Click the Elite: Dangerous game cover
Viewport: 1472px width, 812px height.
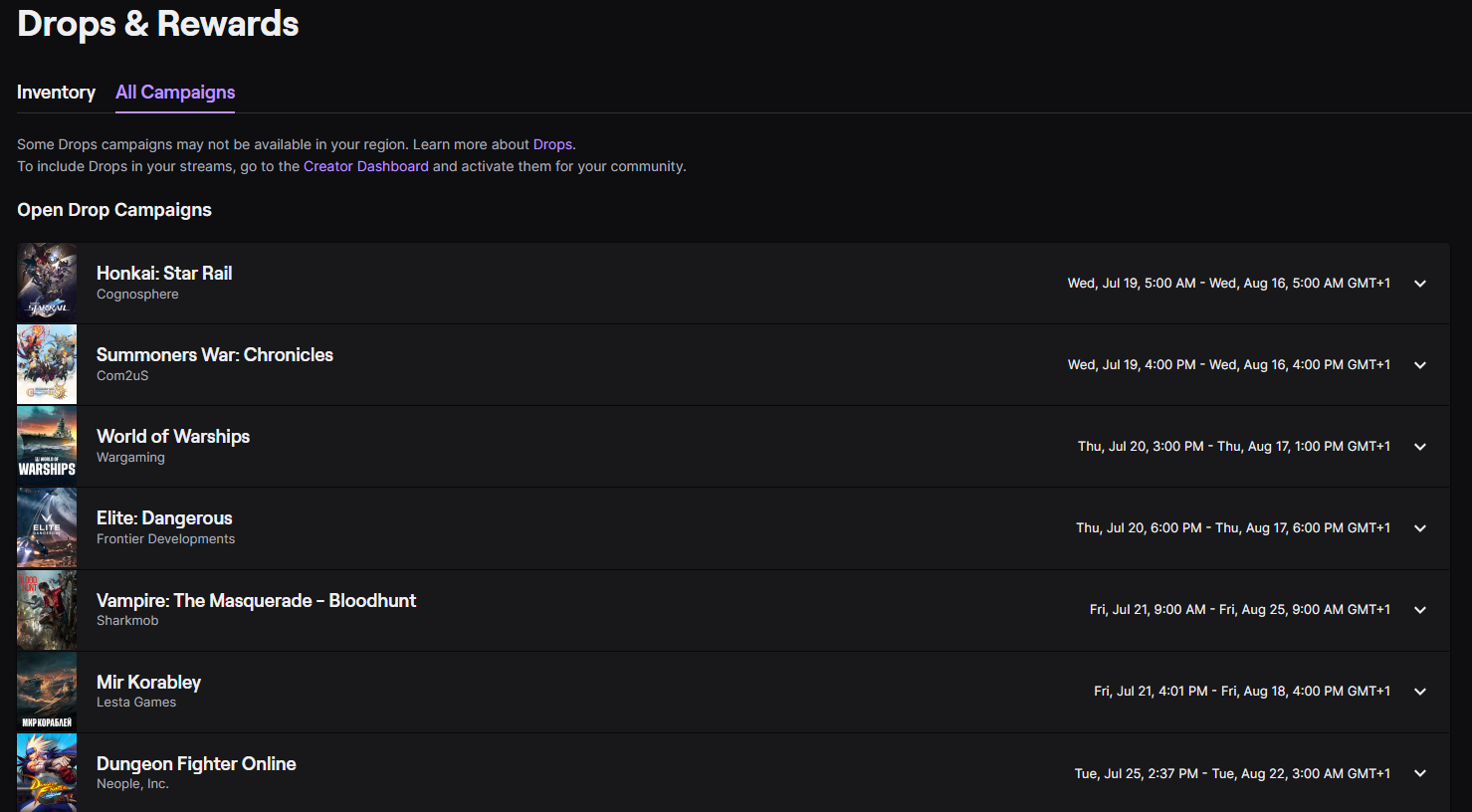(47, 527)
